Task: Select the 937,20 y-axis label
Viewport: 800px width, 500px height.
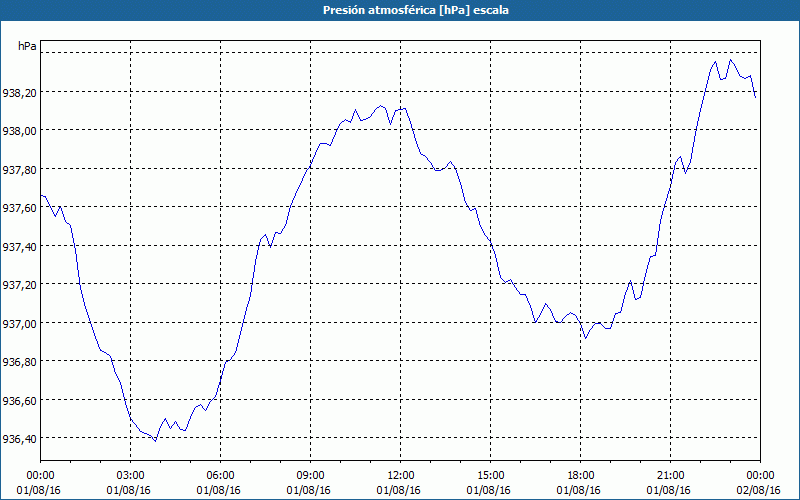Action: click(x=19, y=285)
